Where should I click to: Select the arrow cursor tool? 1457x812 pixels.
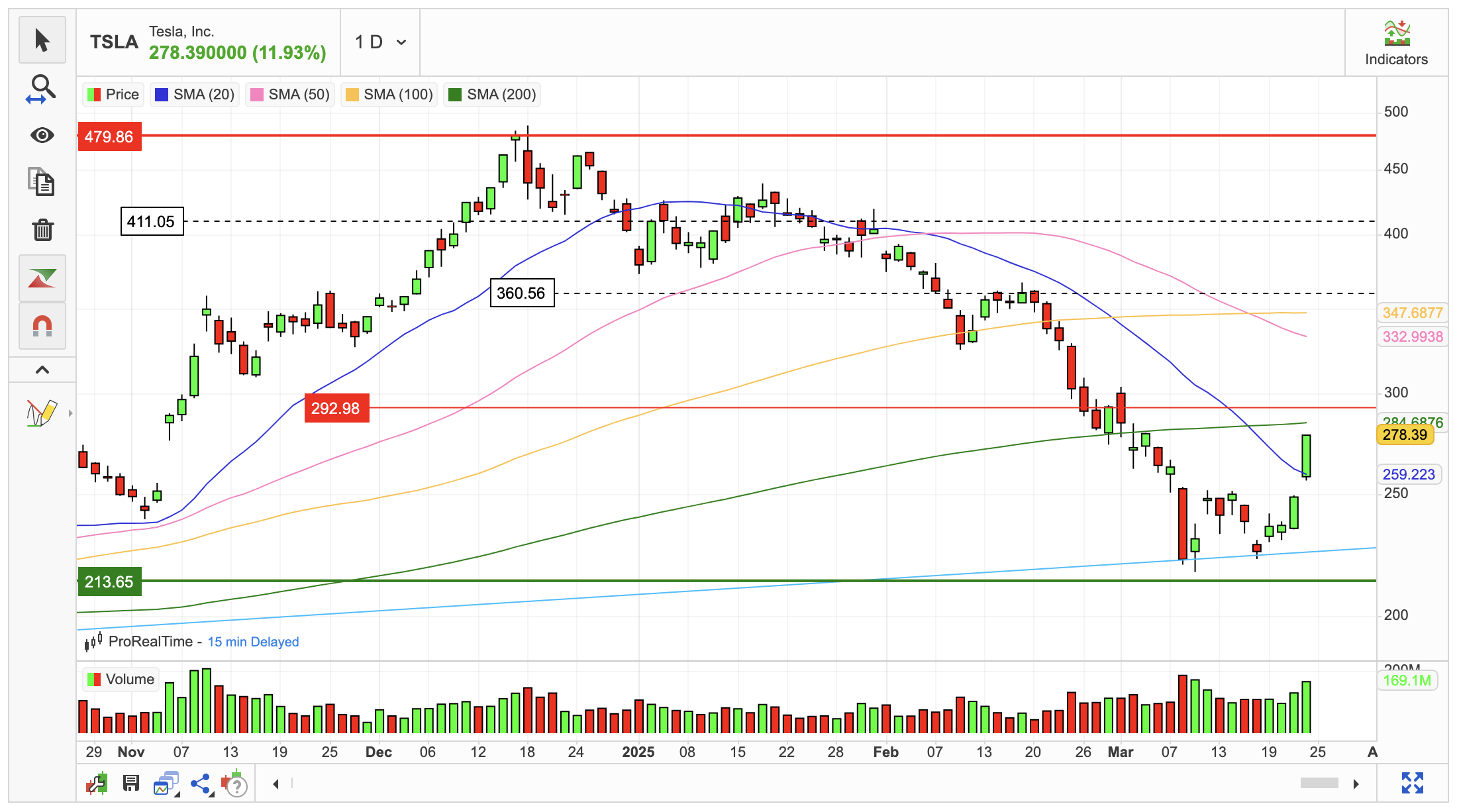click(42, 40)
